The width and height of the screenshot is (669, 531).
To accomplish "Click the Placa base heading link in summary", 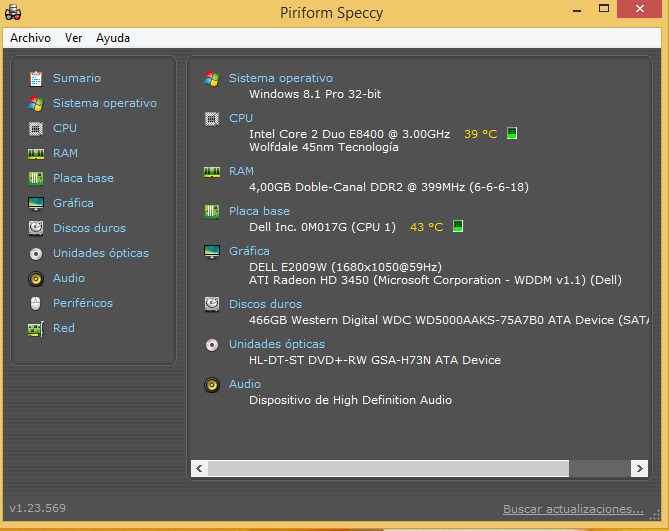I will (259, 212).
